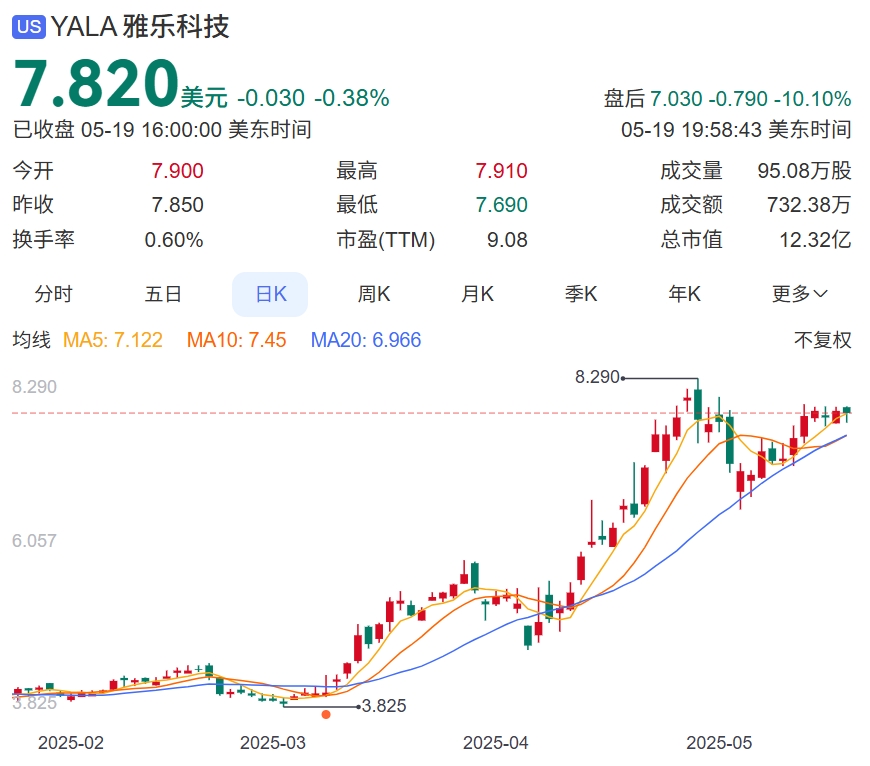The width and height of the screenshot is (870, 766).
Task: Click the 8.290 high price marker
Action: pyautogui.click(x=596, y=378)
